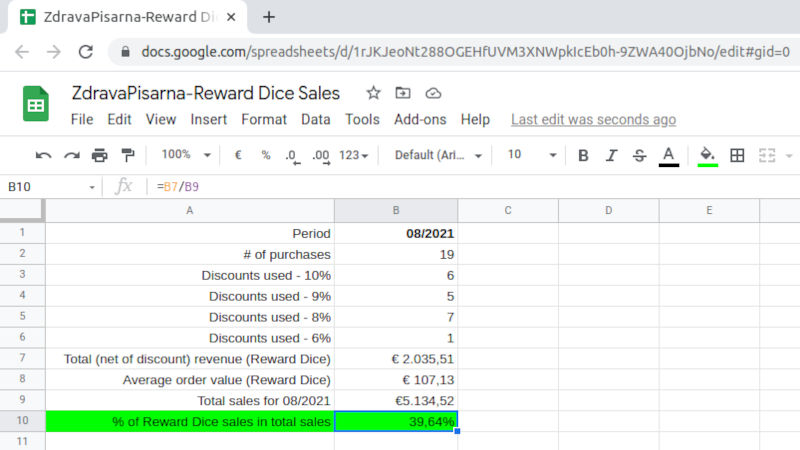This screenshot has width=800, height=450.
Task: Select cell B7 with € 2.035,51
Action: tap(396, 358)
